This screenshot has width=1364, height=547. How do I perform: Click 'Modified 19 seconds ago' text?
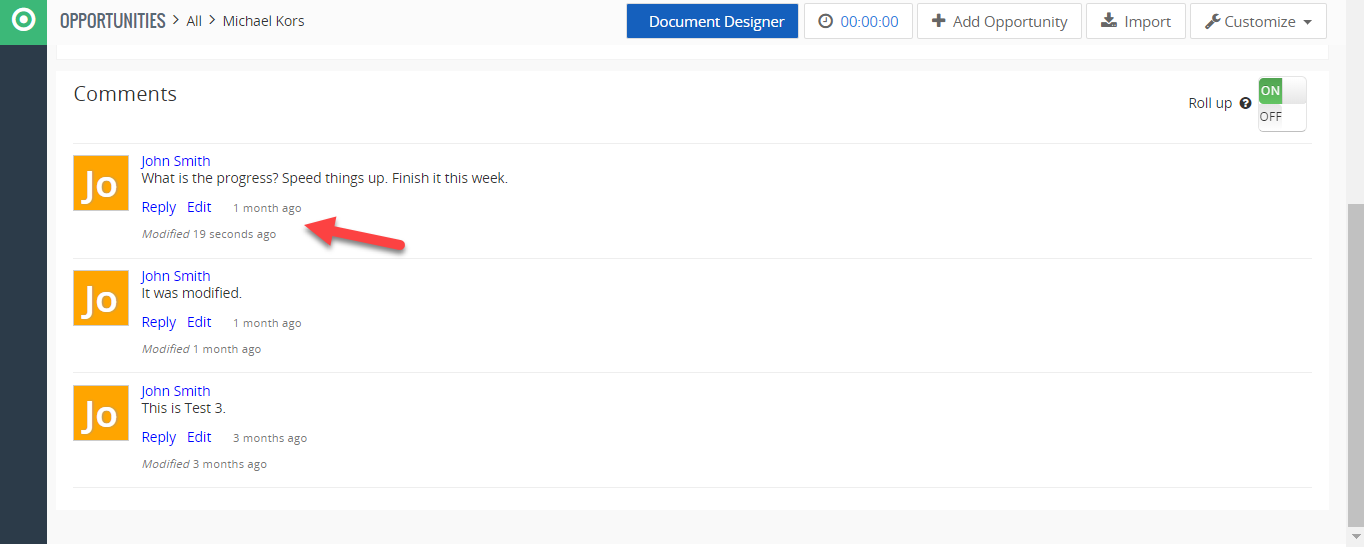point(209,234)
